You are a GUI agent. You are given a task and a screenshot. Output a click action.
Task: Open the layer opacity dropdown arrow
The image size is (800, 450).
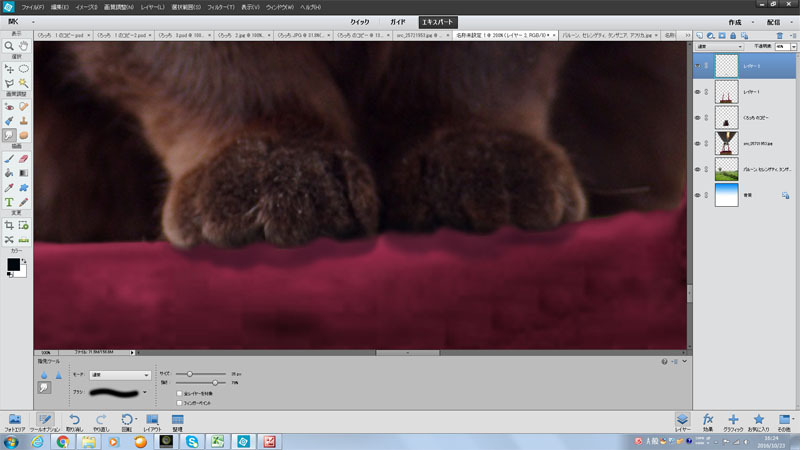793,46
